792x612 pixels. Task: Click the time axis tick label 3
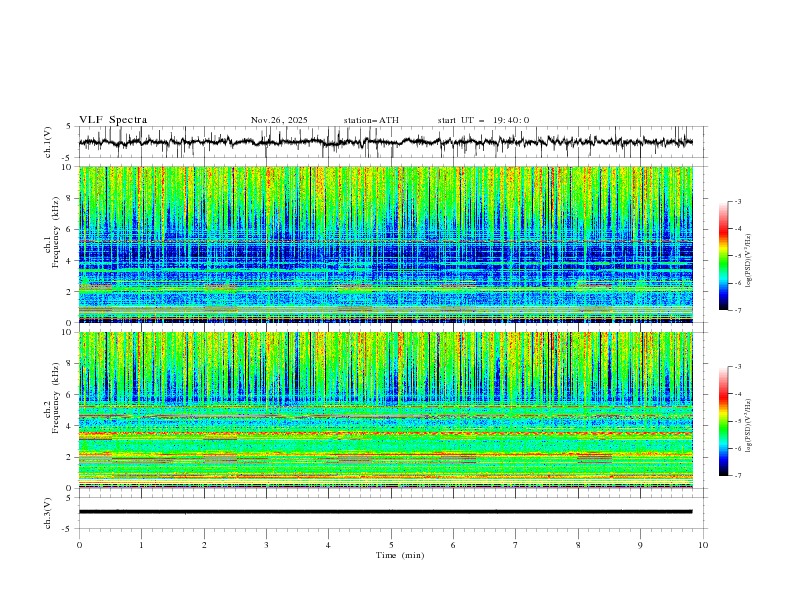[x=266, y=545]
